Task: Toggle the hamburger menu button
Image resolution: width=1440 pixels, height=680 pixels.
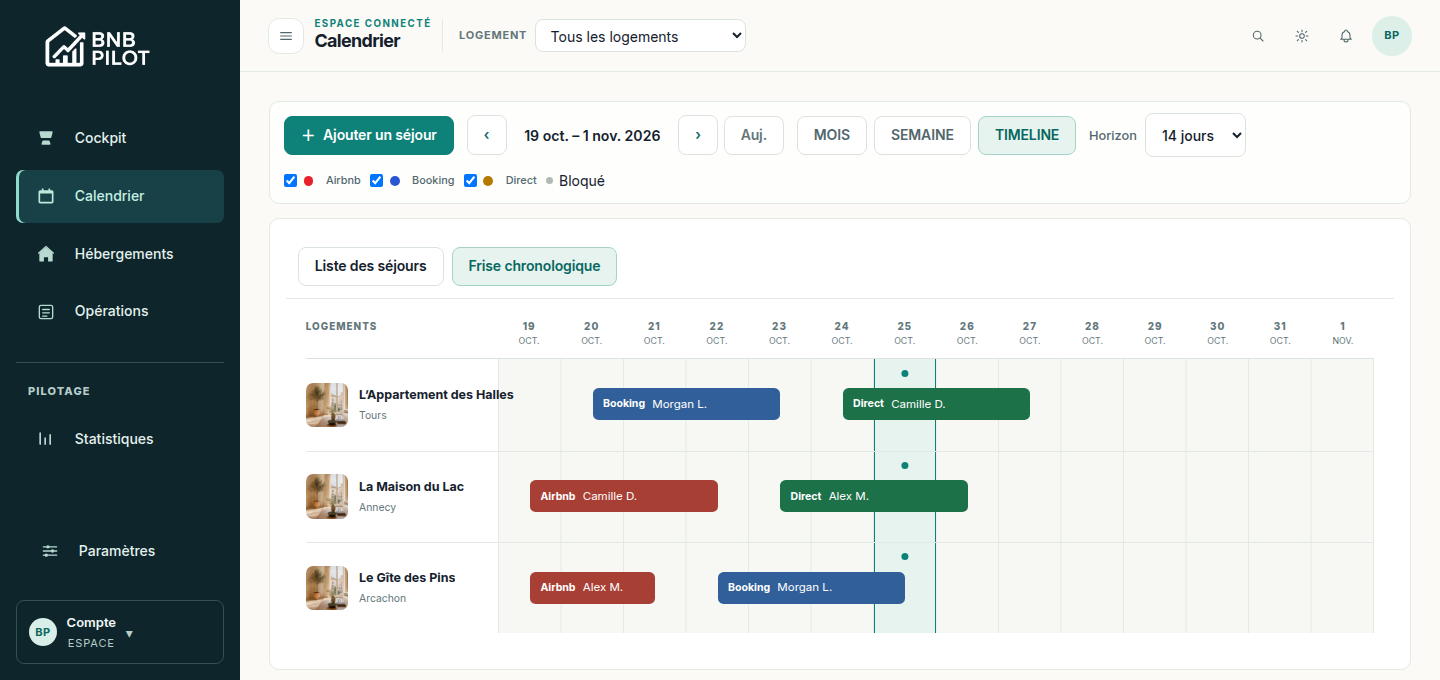Action: pos(286,36)
